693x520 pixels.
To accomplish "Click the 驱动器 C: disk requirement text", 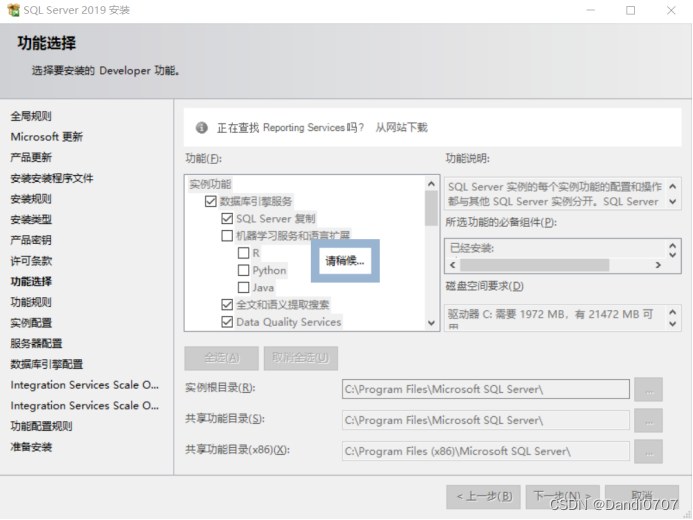I will pyautogui.click(x=550, y=314).
